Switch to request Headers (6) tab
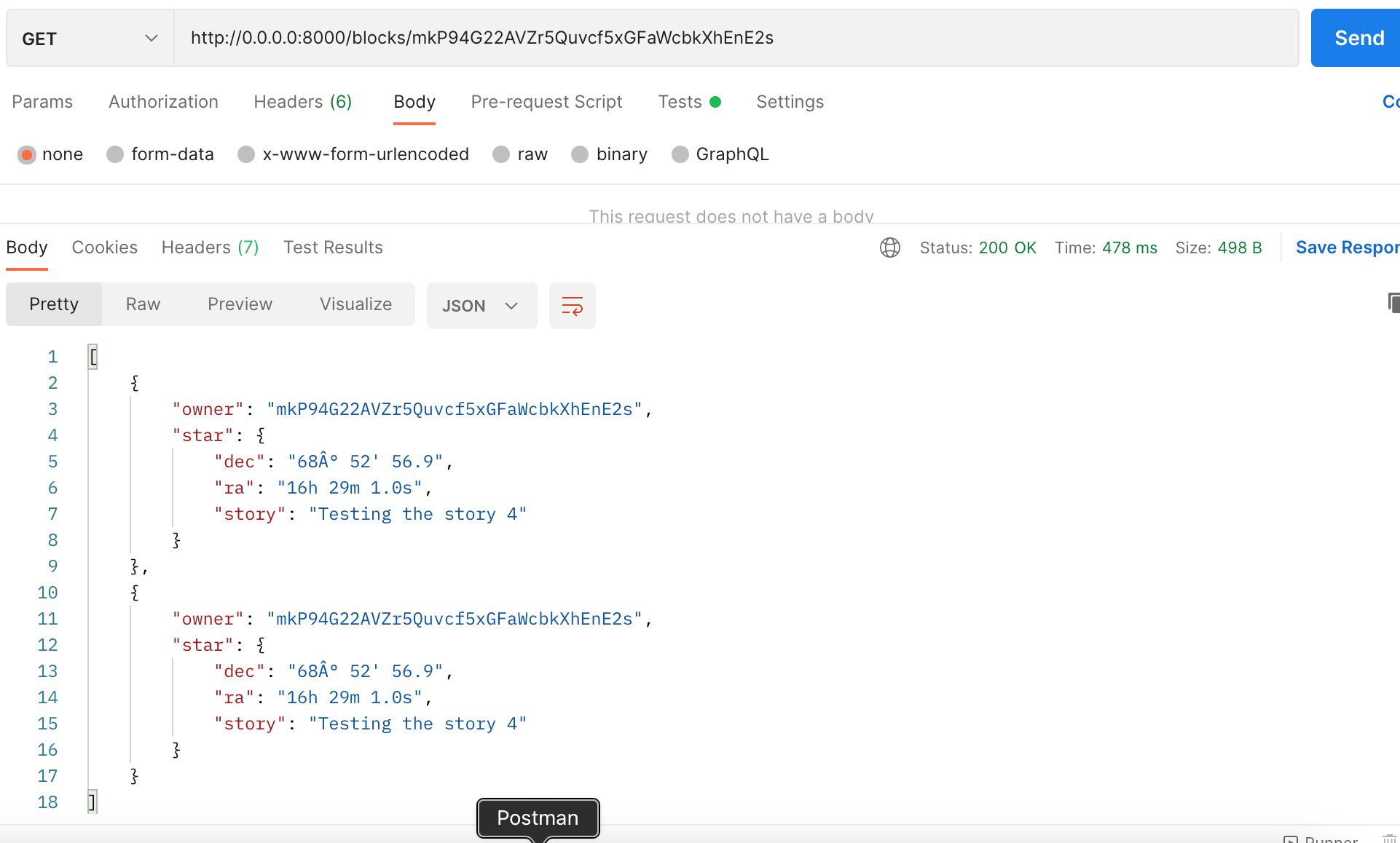The image size is (1400, 843). pyautogui.click(x=303, y=102)
